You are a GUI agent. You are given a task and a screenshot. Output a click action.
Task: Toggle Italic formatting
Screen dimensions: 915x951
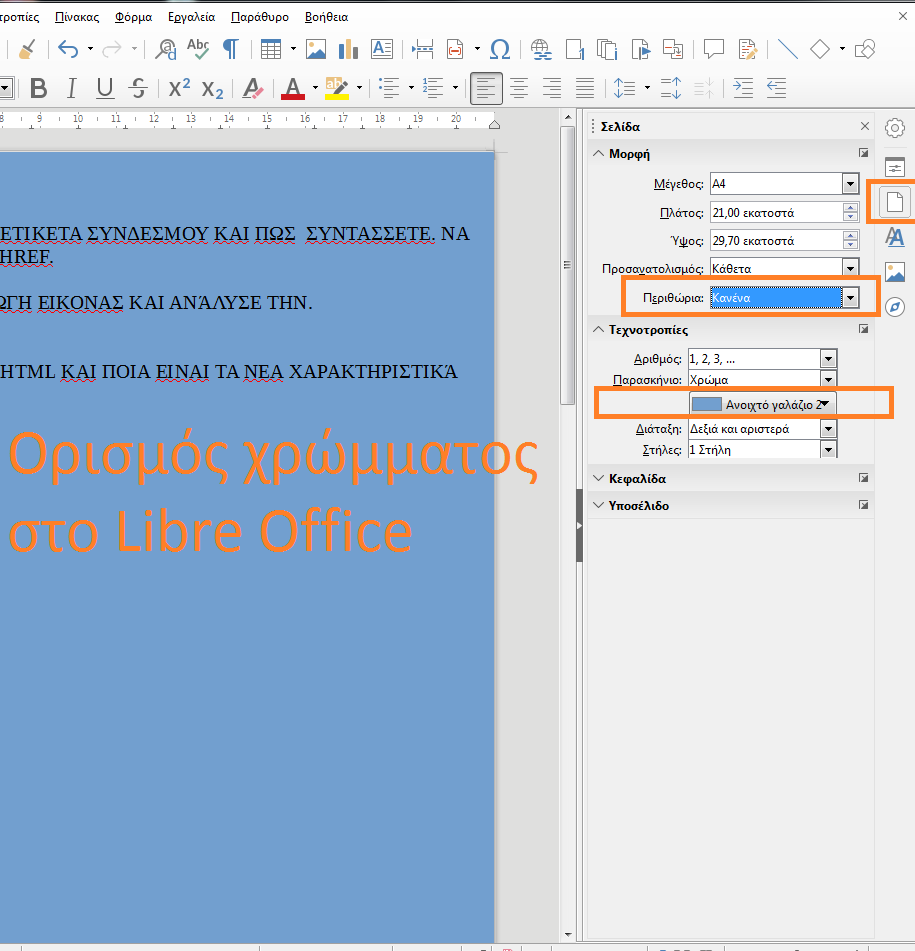(x=71, y=88)
